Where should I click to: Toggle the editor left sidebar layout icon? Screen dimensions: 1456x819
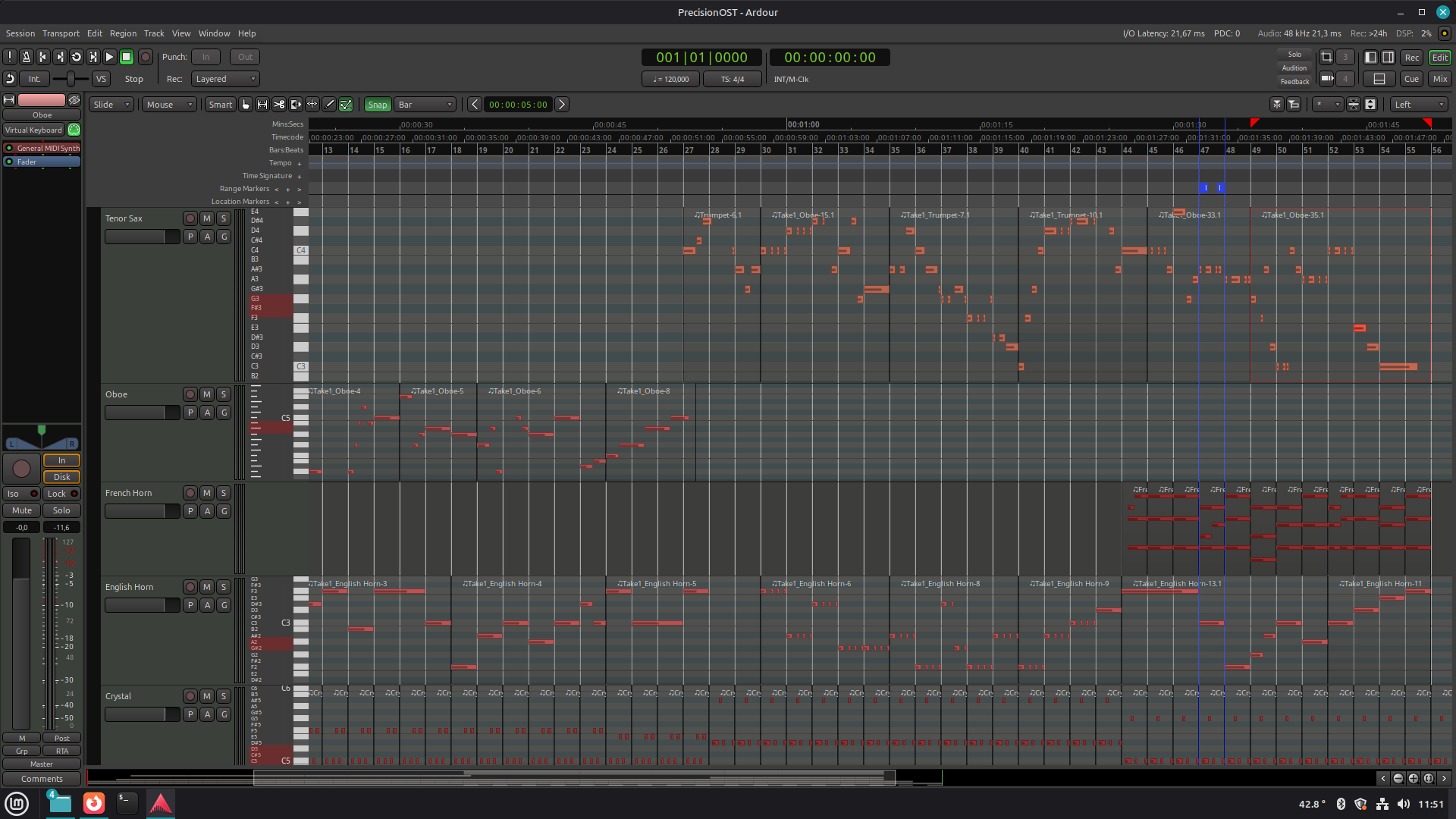click(1370, 57)
